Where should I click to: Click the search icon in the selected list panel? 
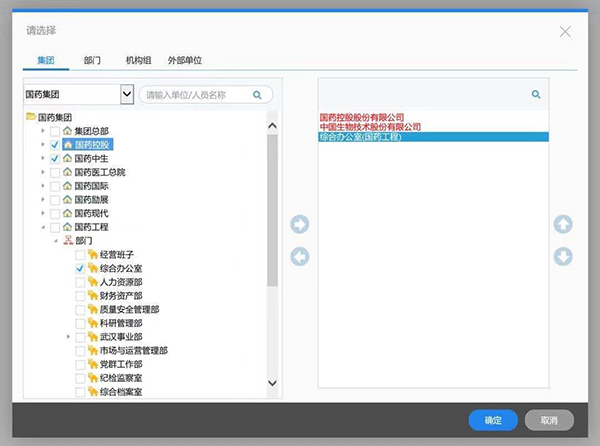[x=536, y=94]
